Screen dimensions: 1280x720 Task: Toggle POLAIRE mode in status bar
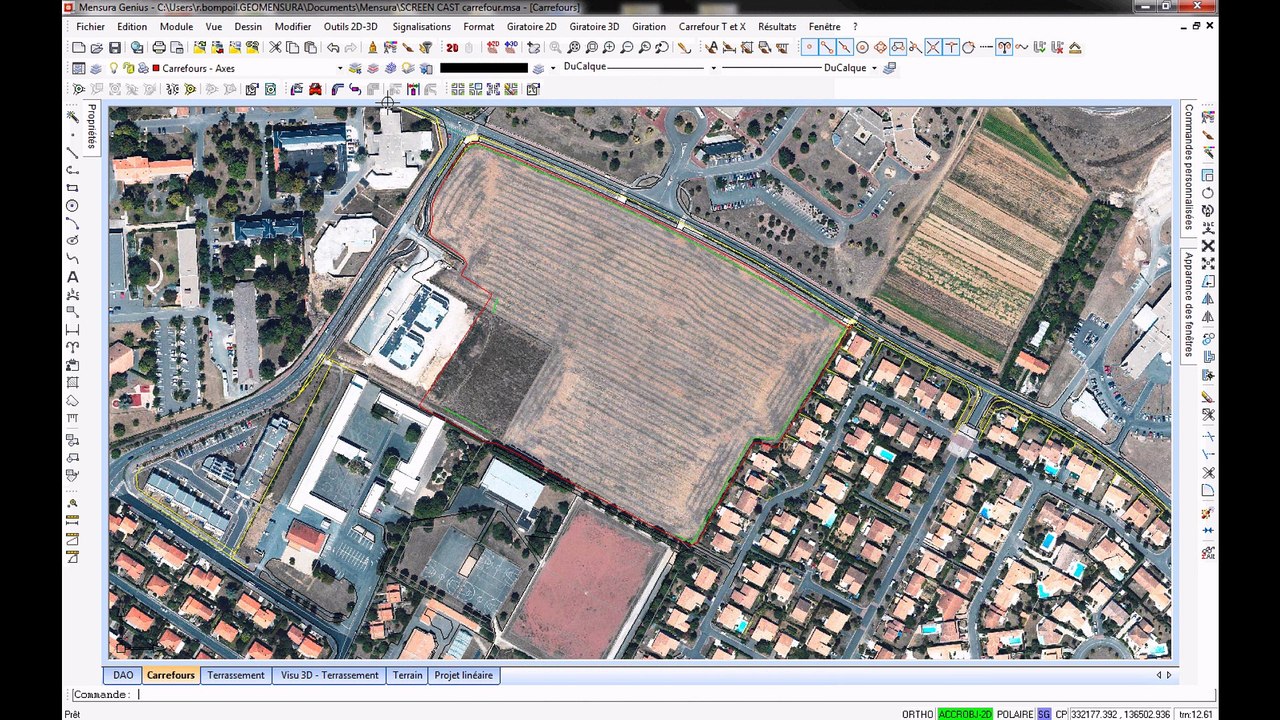(1014, 714)
